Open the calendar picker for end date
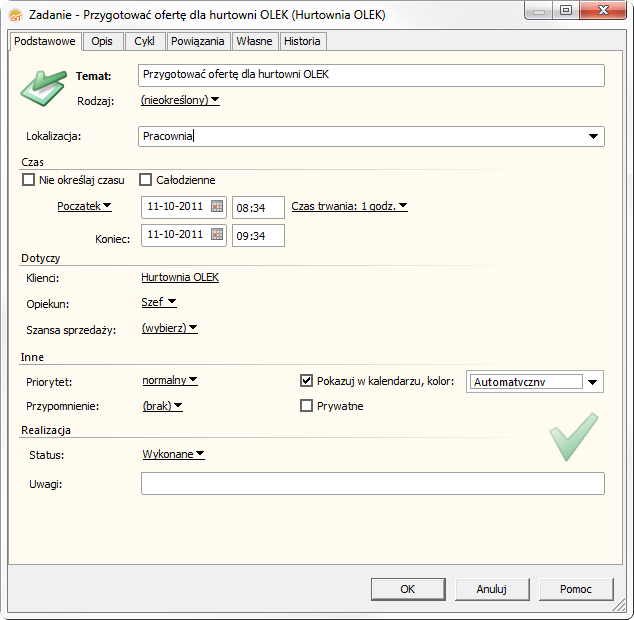The width and height of the screenshot is (634, 620). 216,235
